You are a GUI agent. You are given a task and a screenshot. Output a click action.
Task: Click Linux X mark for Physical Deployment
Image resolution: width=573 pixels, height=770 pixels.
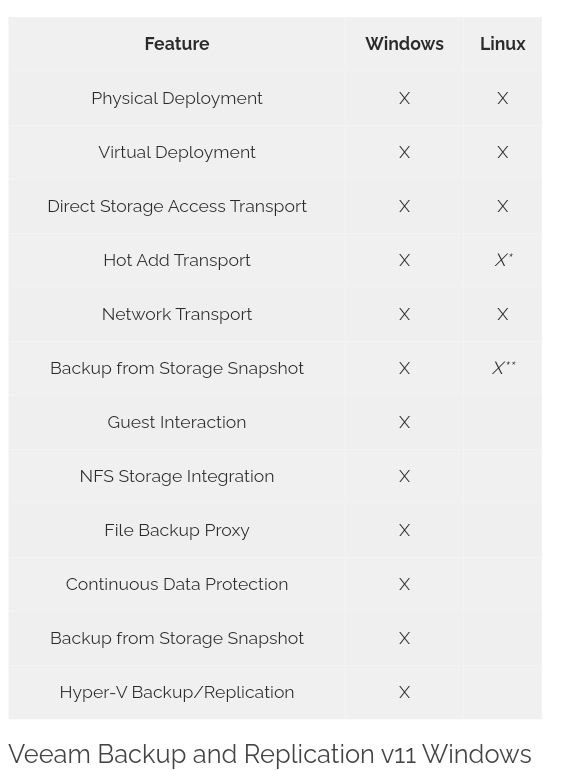[502, 98]
